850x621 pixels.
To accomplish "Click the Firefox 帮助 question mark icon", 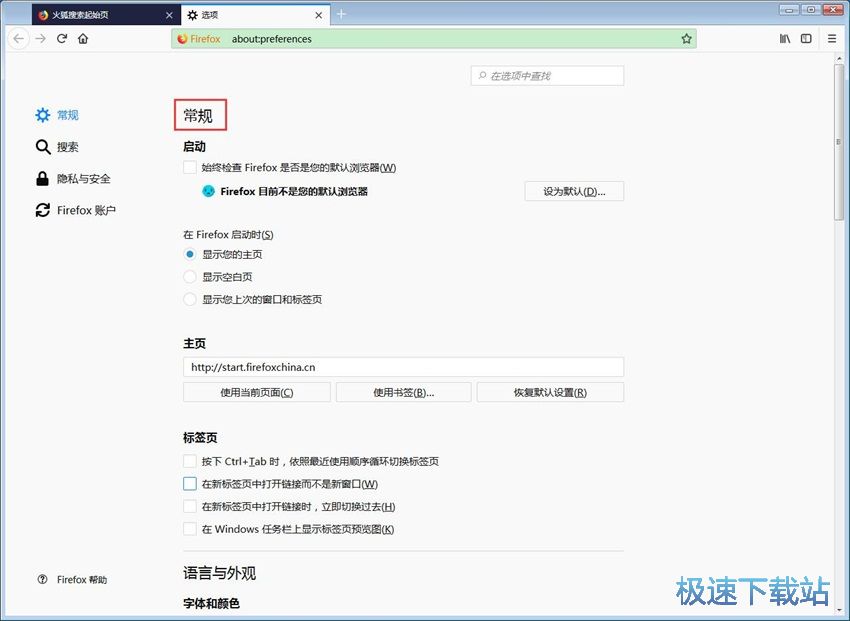I will [x=42, y=579].
